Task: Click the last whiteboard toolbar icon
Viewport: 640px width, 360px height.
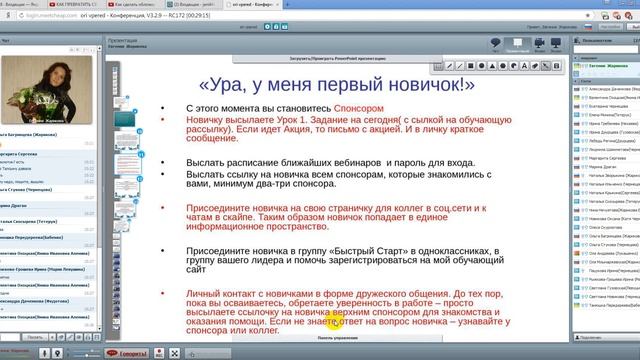Action: point(556,66)
